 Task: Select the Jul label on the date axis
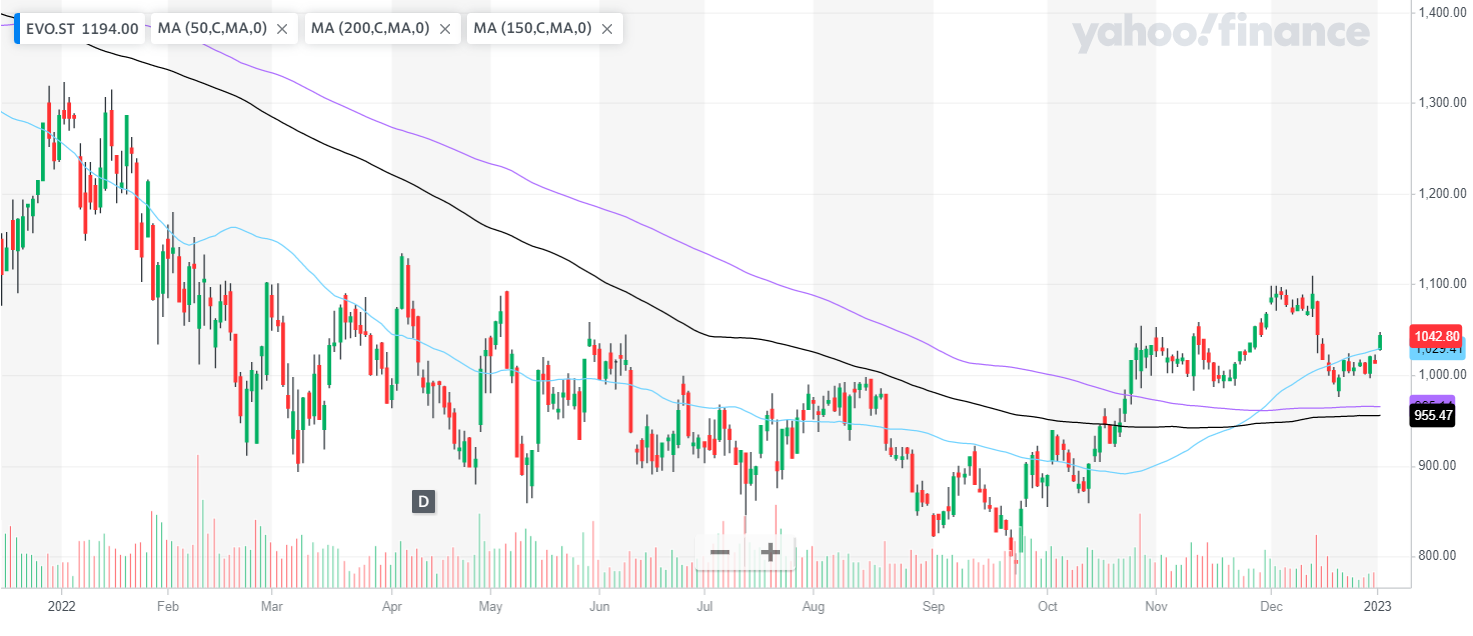coord(705,606)
